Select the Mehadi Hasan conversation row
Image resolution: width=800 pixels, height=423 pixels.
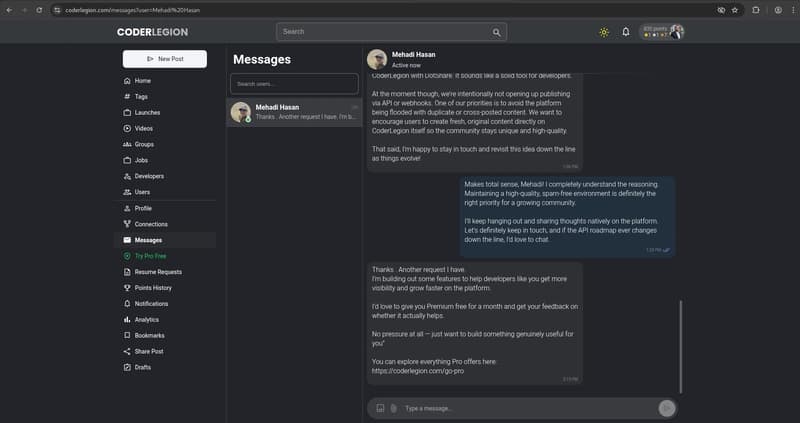pyautogui.click(x=294, y=112)
